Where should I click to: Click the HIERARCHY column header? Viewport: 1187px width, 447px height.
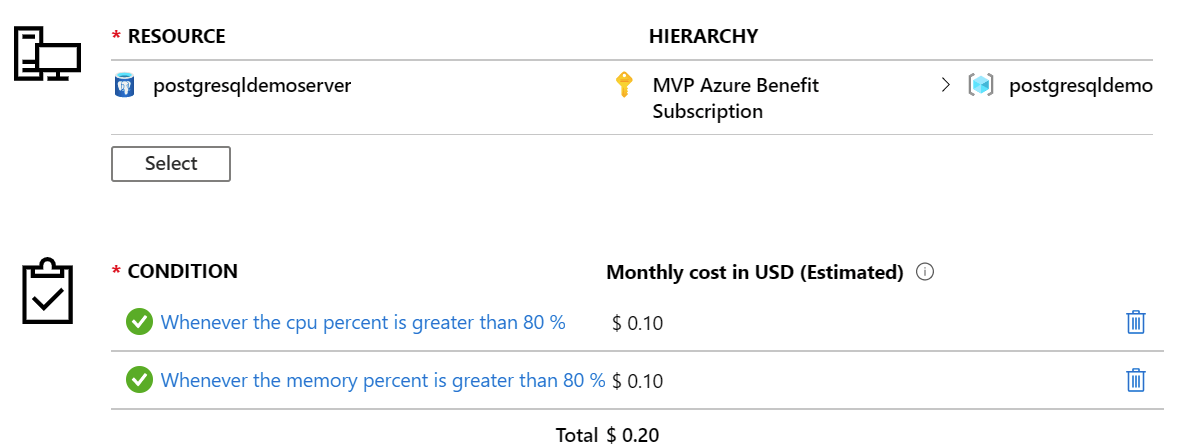coord(703,36)
